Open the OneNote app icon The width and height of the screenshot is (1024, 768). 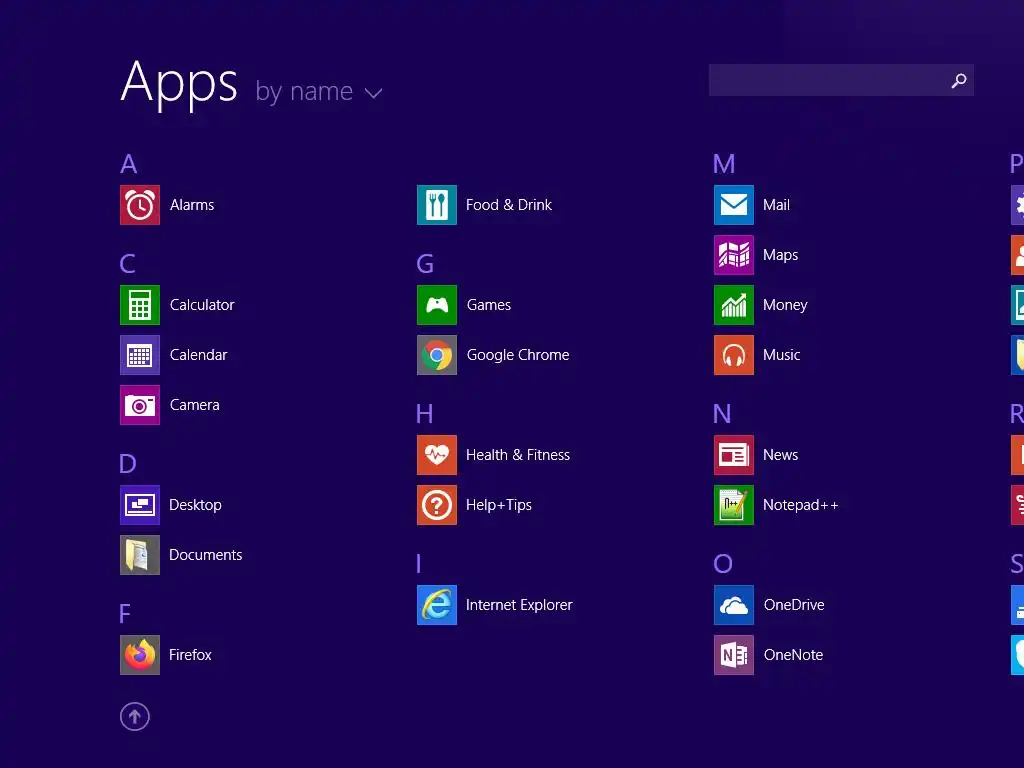click(734, 655)
